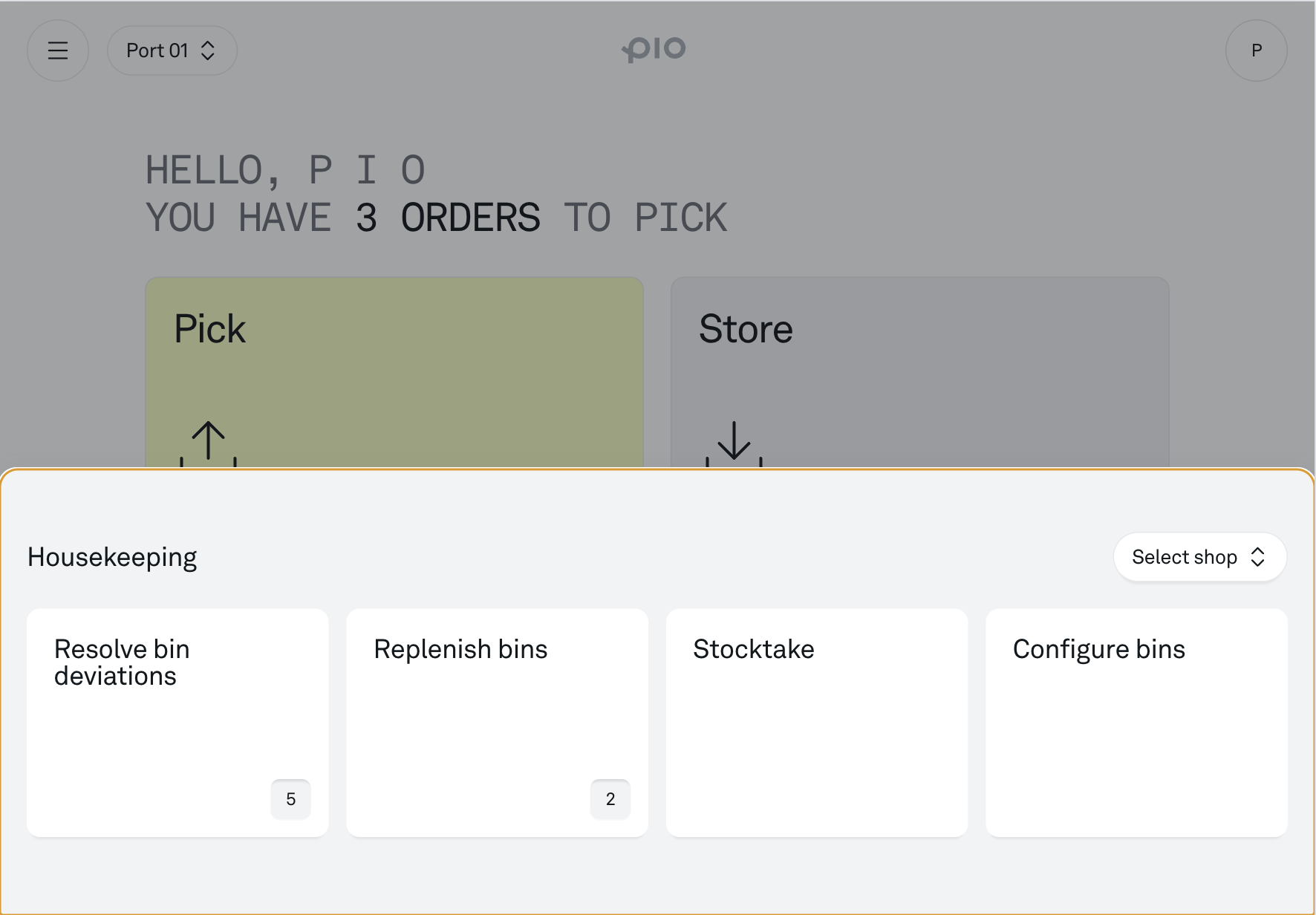Open the Select shop dropdown
Image resolution: width=1316 pixels, height=915 pixels.
[x=1200, y=557]
